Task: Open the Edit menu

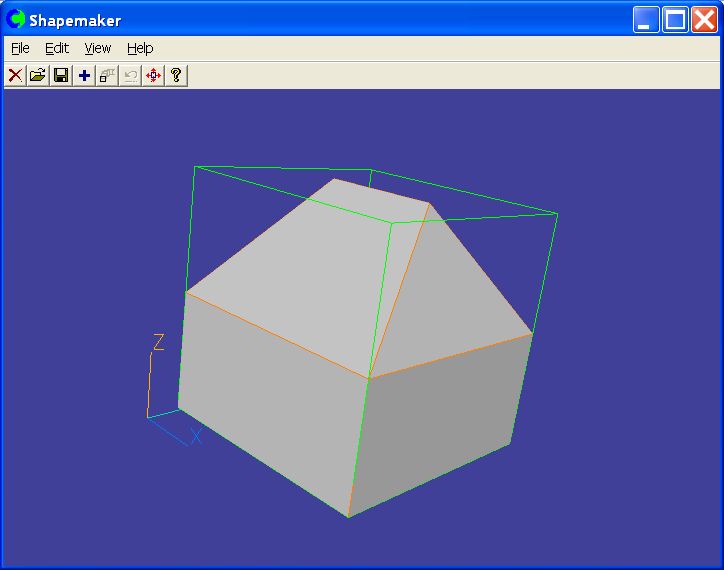Action: (57, 48)
